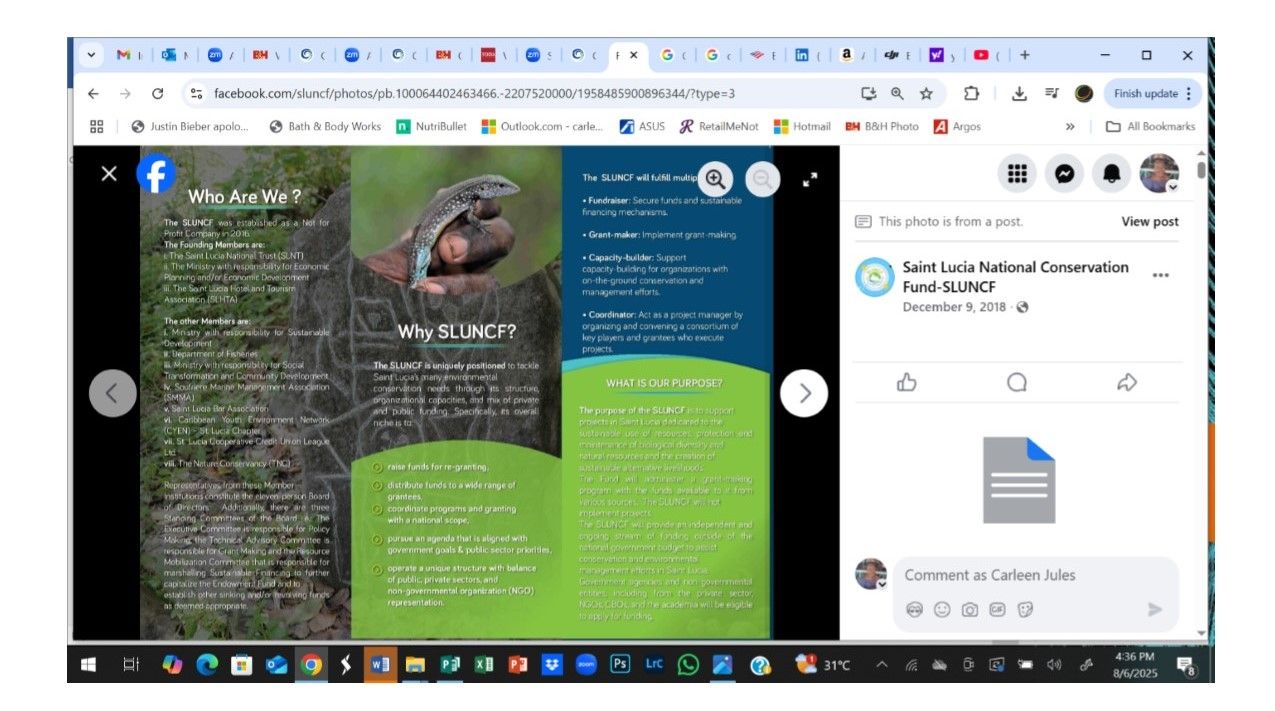The width and height of the screenshot is (1275, 711).
Task: Open Chrome downloads
Action: click(1019, 94)
